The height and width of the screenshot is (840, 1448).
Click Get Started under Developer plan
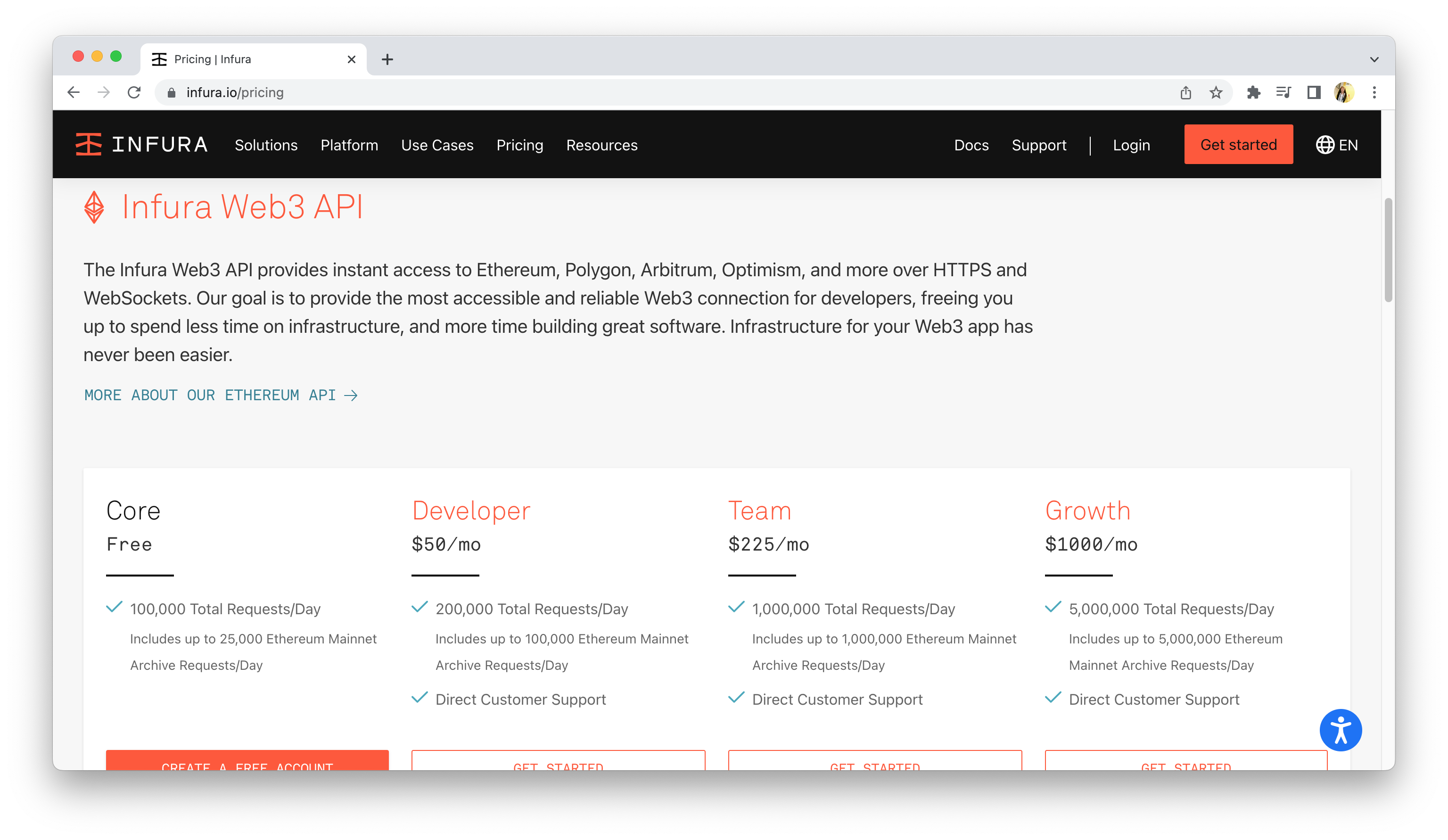(x=558, y=760)
